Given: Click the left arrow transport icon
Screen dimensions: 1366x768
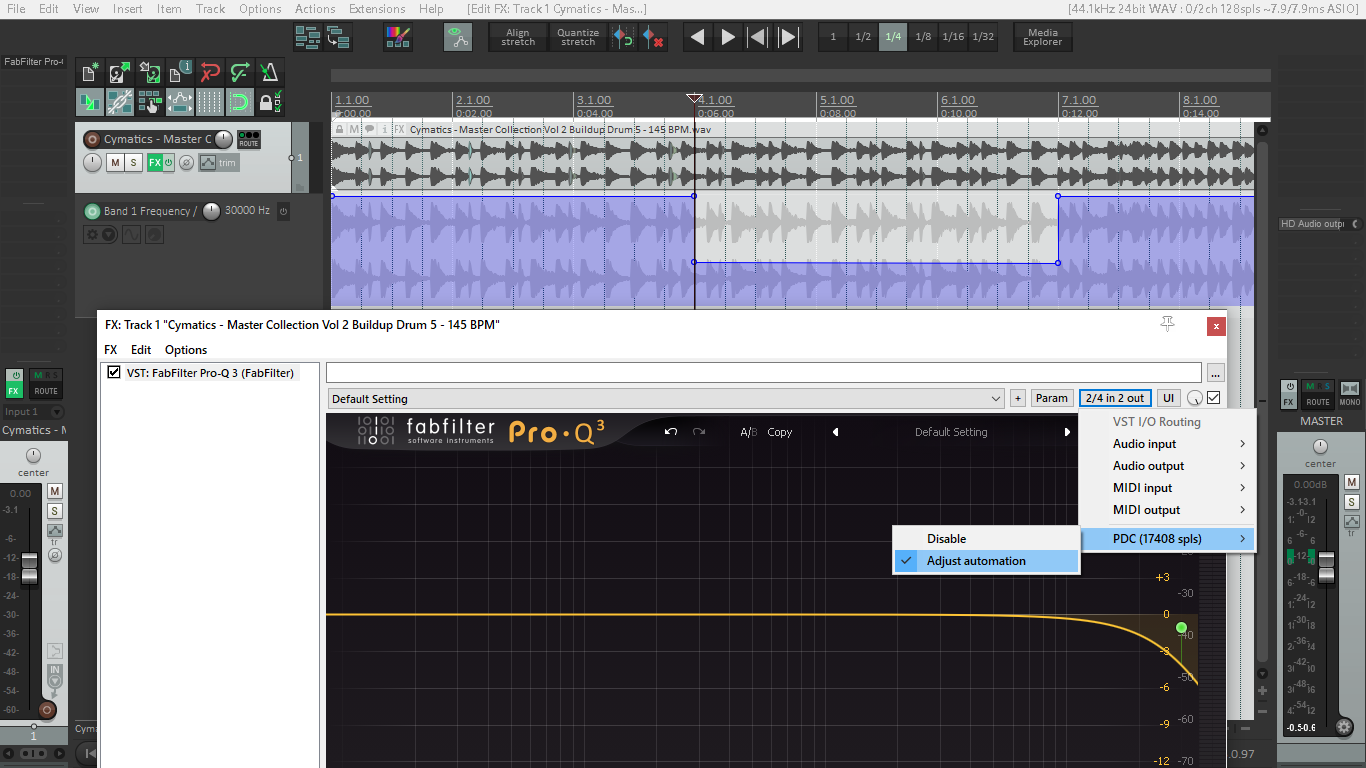Looking at the screenshot, I should coord(698,38).
